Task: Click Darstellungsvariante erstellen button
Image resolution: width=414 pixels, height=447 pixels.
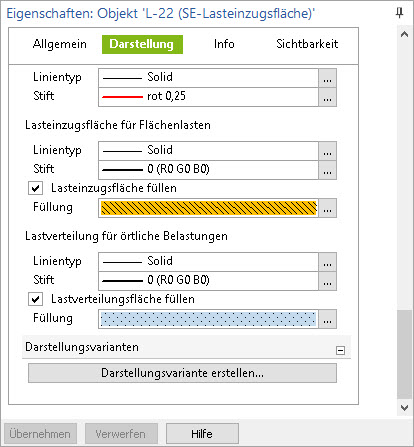Action: [x=182, y=373]
